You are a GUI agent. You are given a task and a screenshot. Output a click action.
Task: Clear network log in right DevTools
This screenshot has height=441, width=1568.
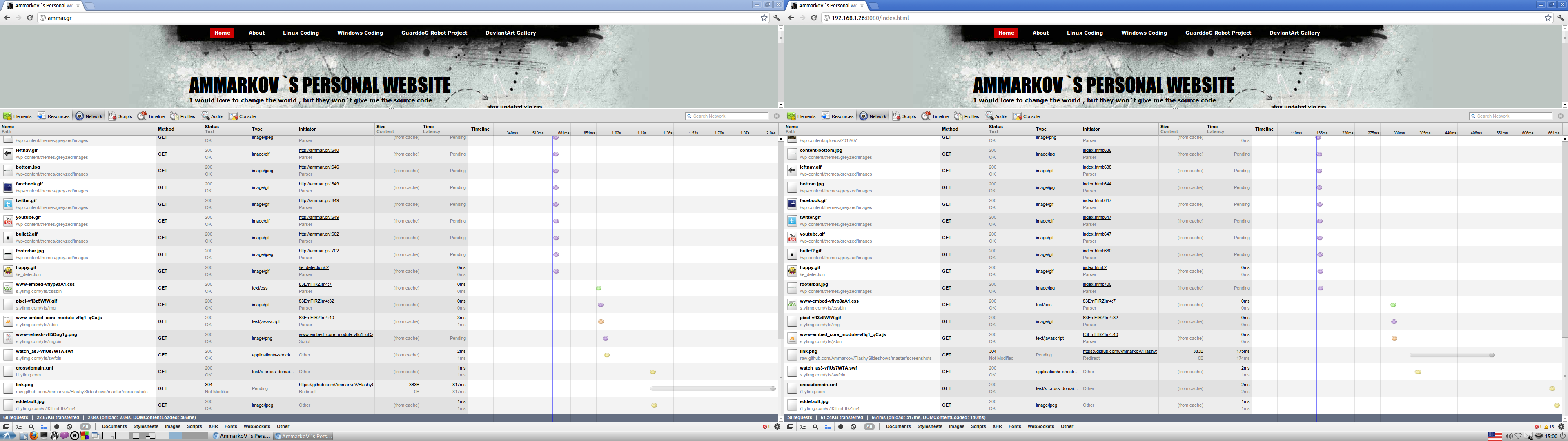pos(853,426)
